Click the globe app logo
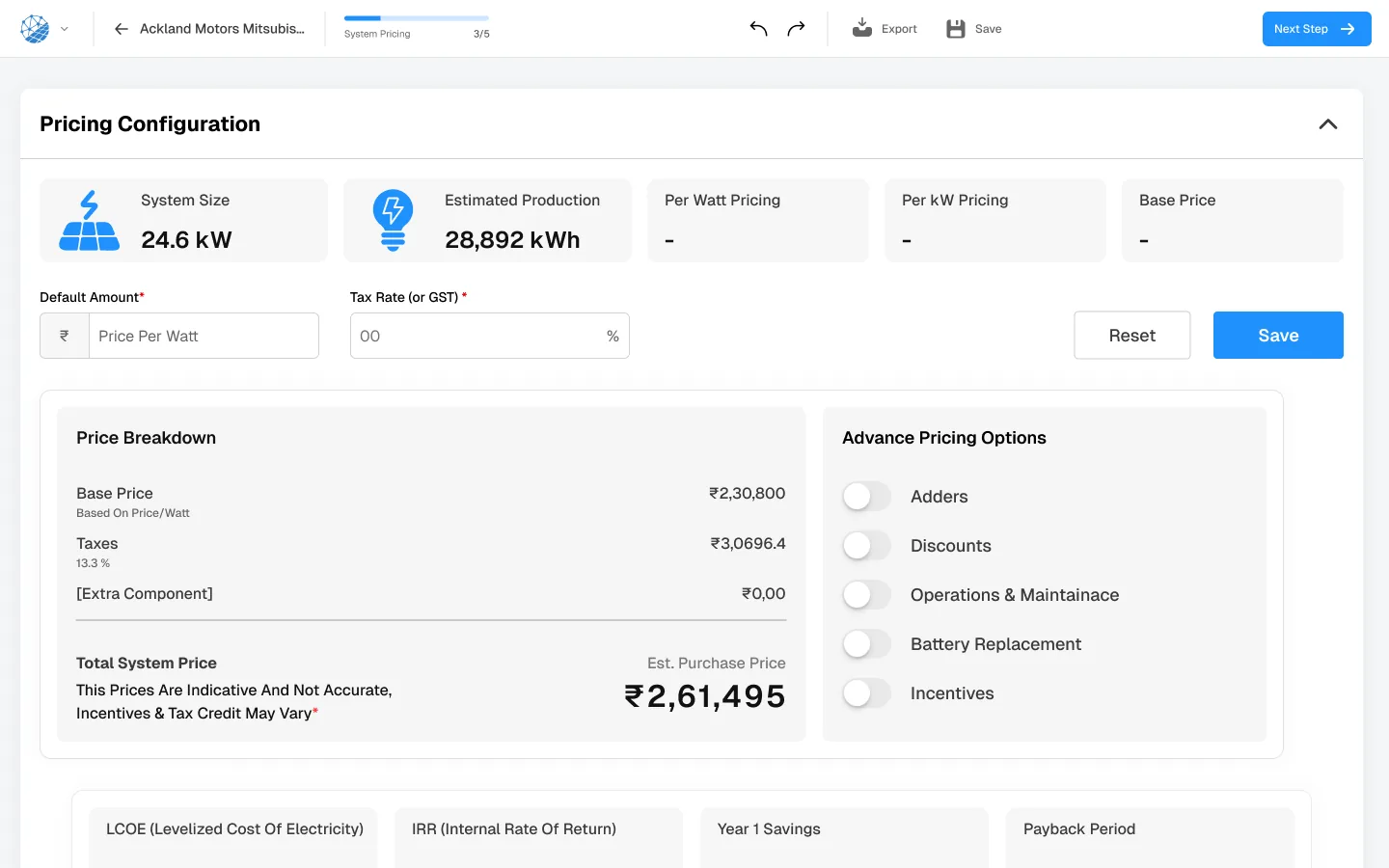This screenshot has width=1389, height=868. click(x=35, y=29)
